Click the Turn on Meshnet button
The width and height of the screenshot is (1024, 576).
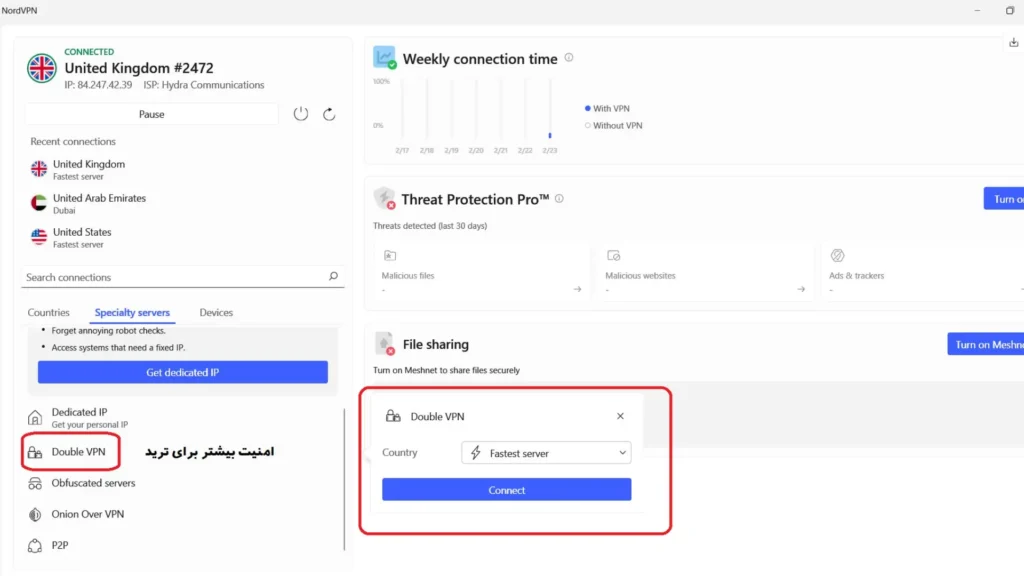pos(985,344)
